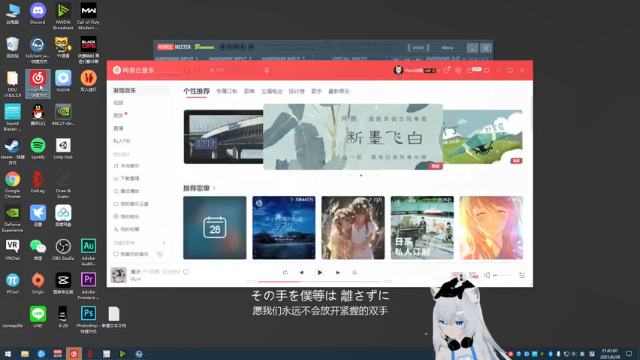The height and width of the screenshot is (360, 640).
Task: Like the current song with heart icon
Action: point(186,272)
